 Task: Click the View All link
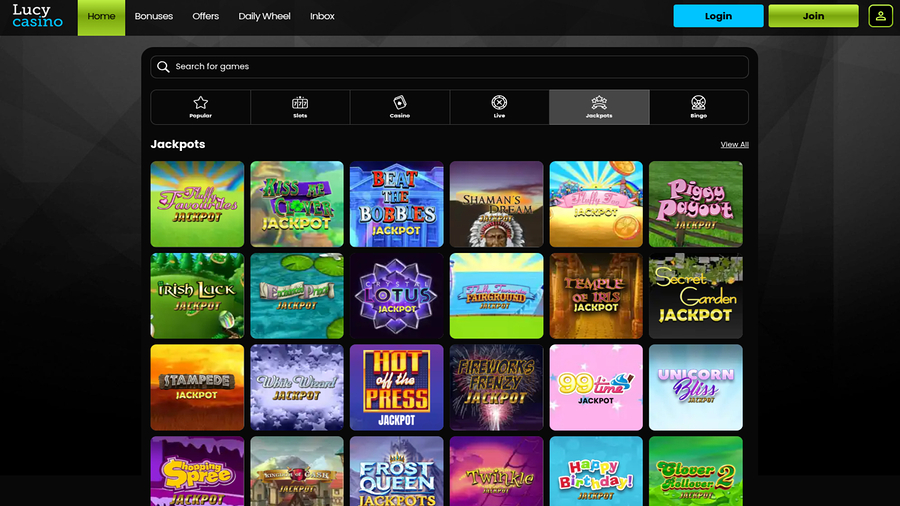click(735, 145)
